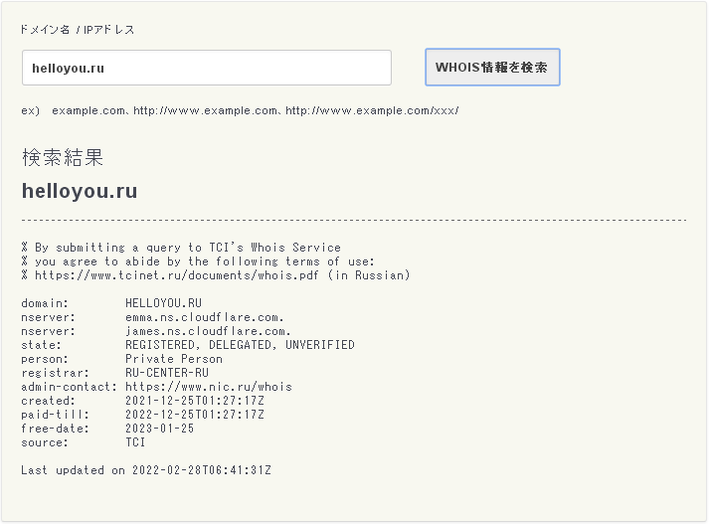The width and height of the screenshot is (710, 524).
Task: Click the james.ns.cloudflare.com nameserver entry
Action: (x=208, y=331)
